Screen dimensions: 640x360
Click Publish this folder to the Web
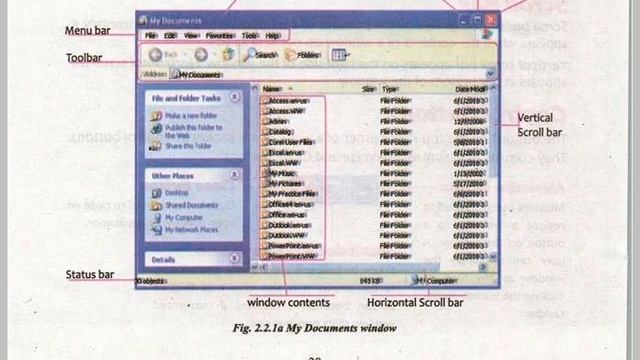point(193,131)
